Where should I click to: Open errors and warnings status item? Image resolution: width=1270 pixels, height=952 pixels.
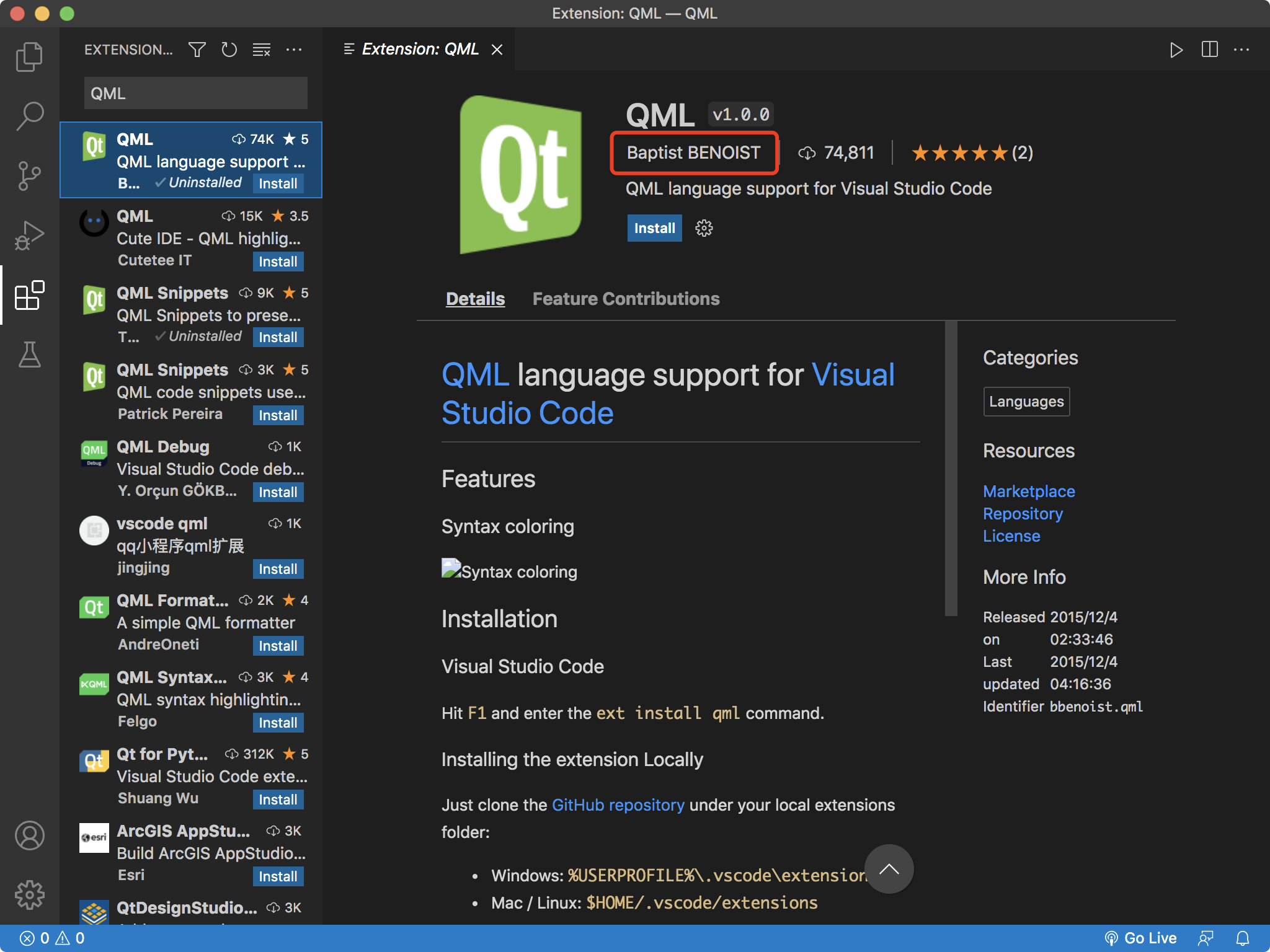point(52,938)
